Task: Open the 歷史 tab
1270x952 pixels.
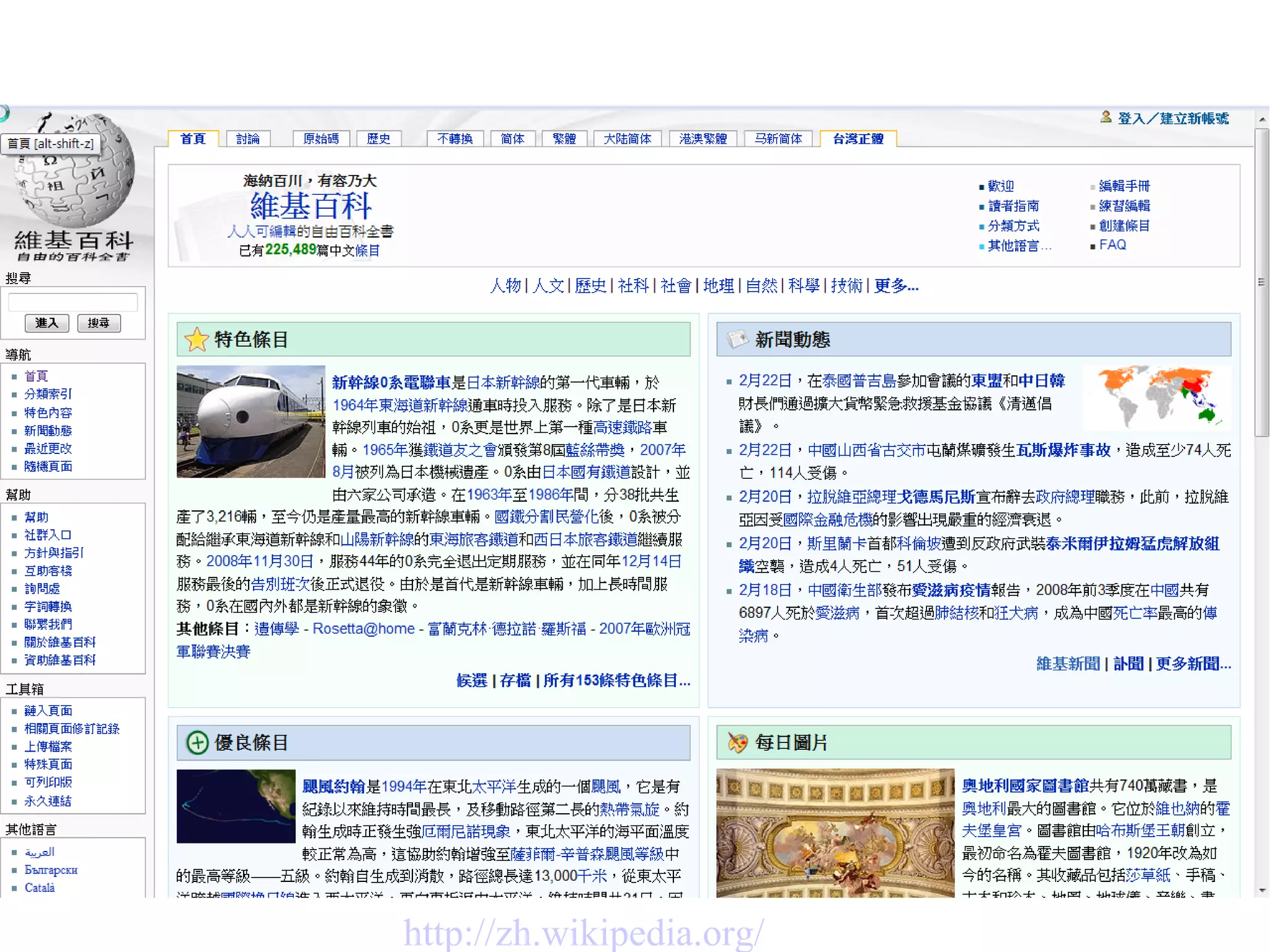Action: 379,139
